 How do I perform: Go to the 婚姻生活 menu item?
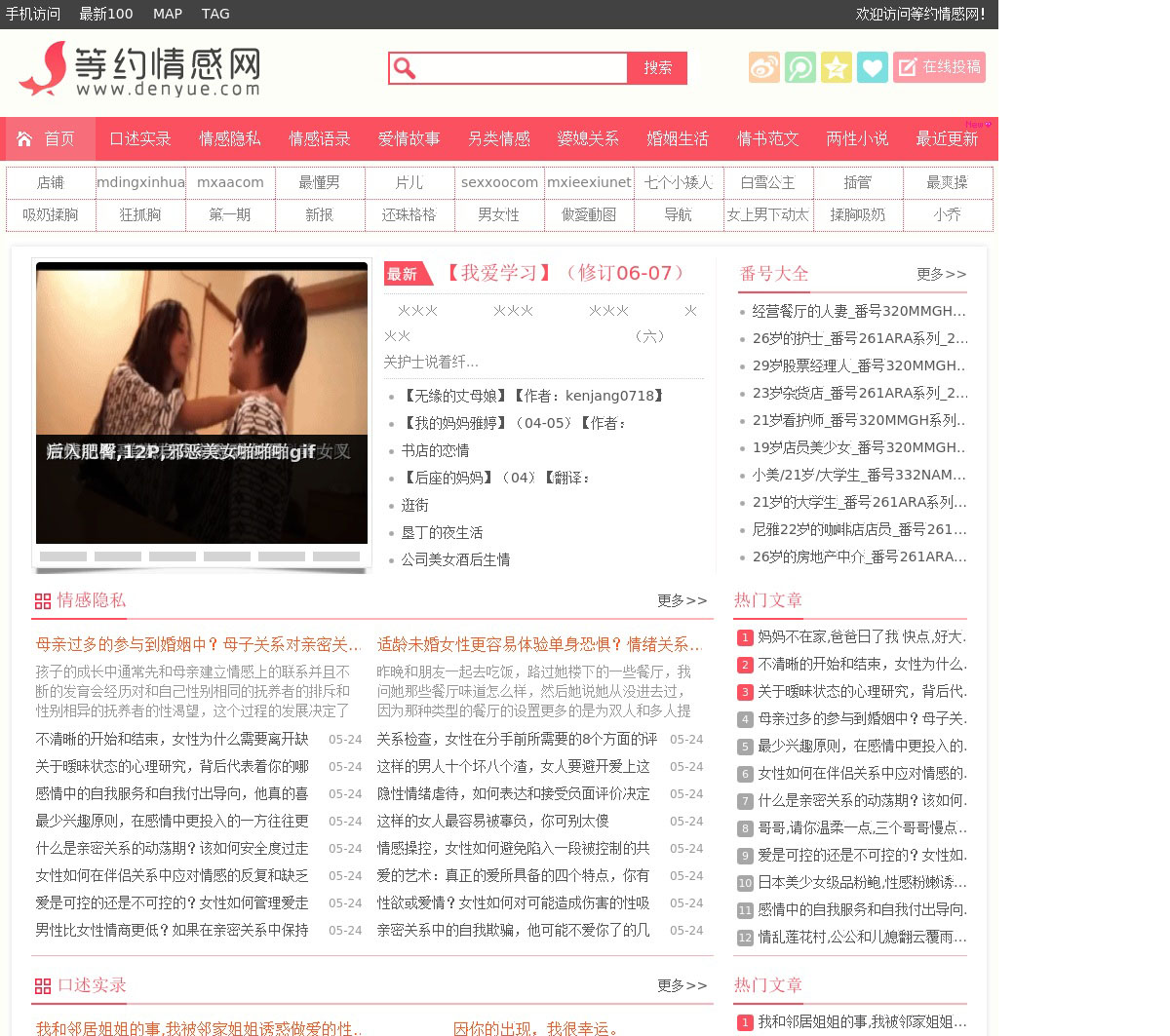[678, 138]
